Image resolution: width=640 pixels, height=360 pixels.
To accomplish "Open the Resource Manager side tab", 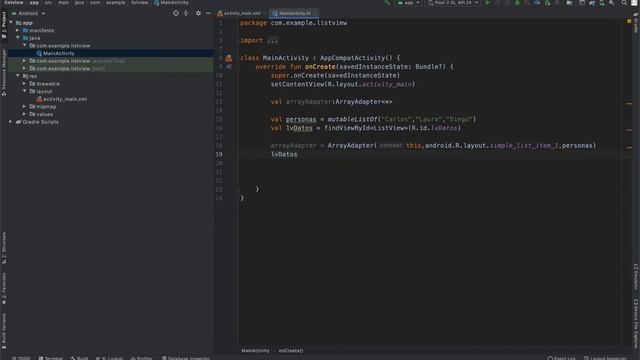I will [x=4, y=72].
